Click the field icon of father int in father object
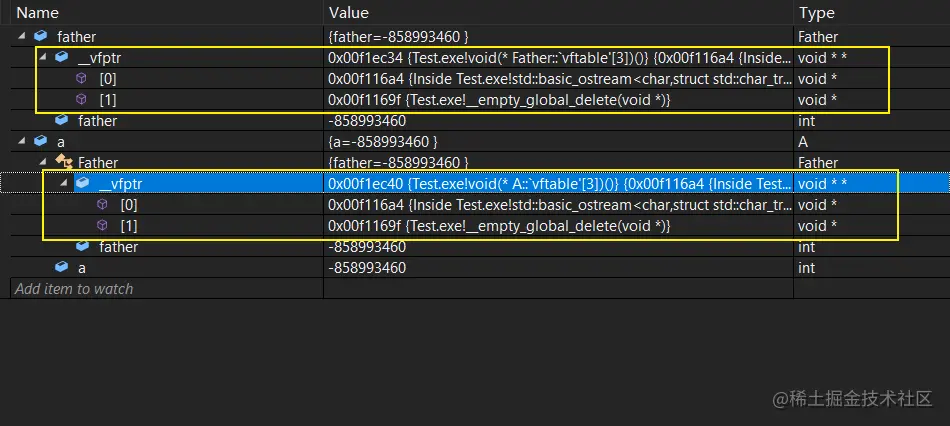 point(61,120)
